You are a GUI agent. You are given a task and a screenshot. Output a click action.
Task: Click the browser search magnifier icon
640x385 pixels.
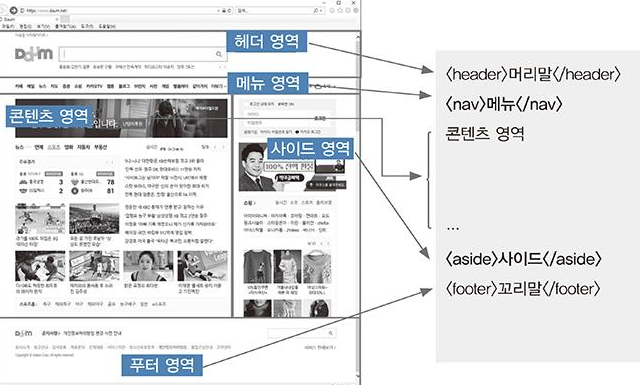(316, 11)
